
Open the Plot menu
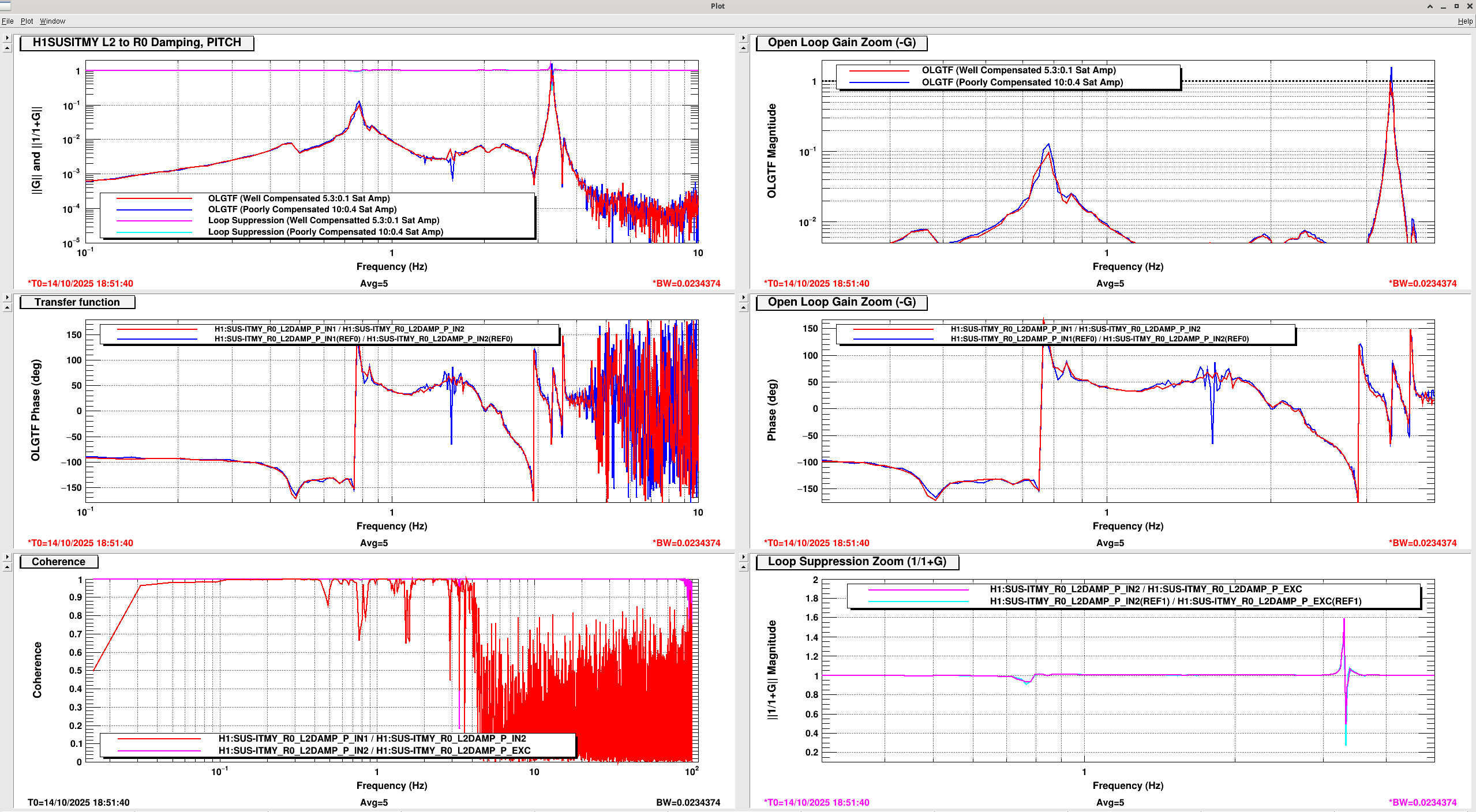27,21
